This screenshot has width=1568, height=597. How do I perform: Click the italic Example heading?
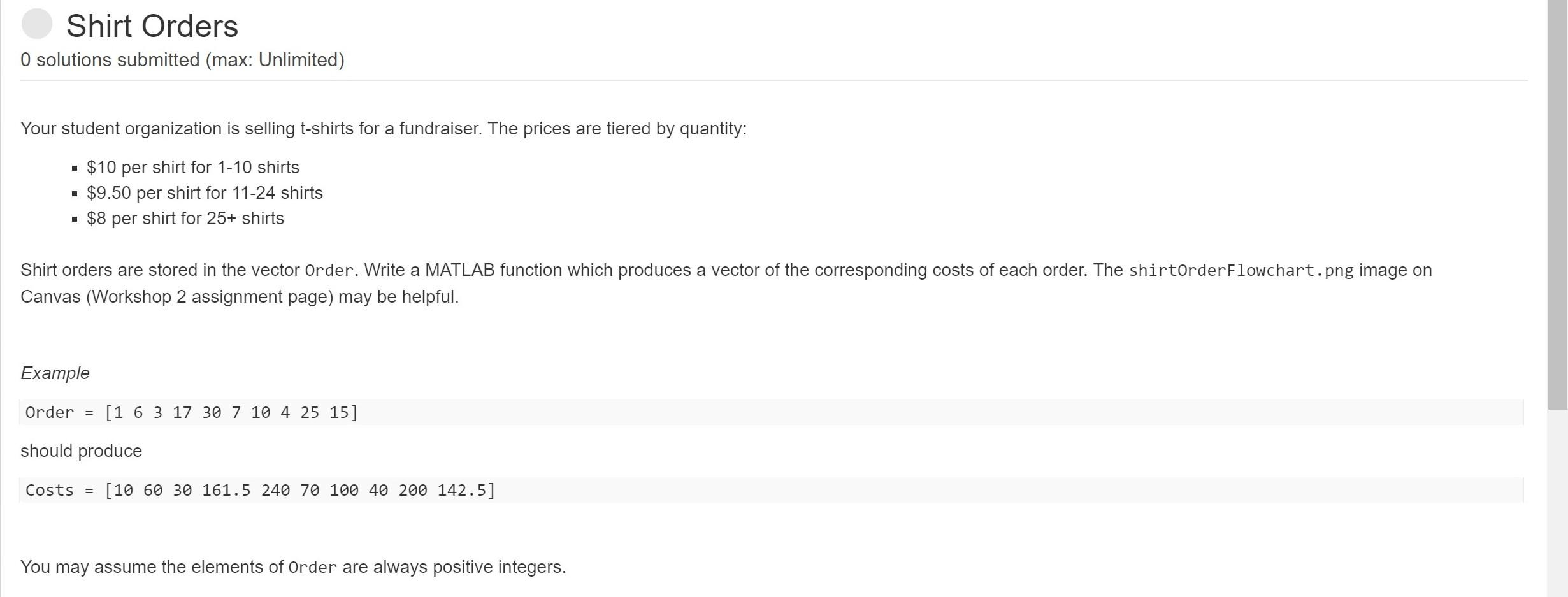pos(55,373)
